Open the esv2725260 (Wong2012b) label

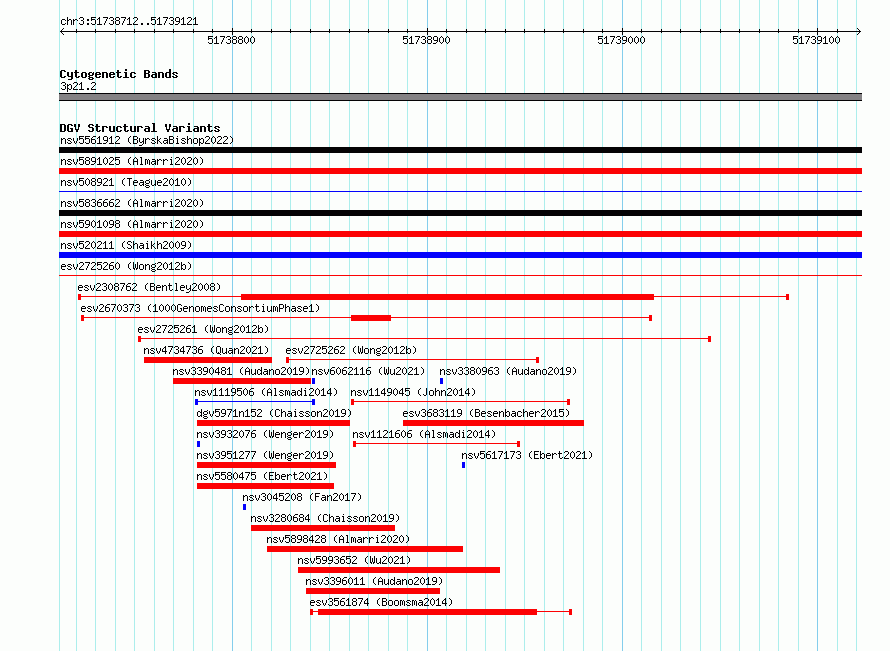(126, 266)
